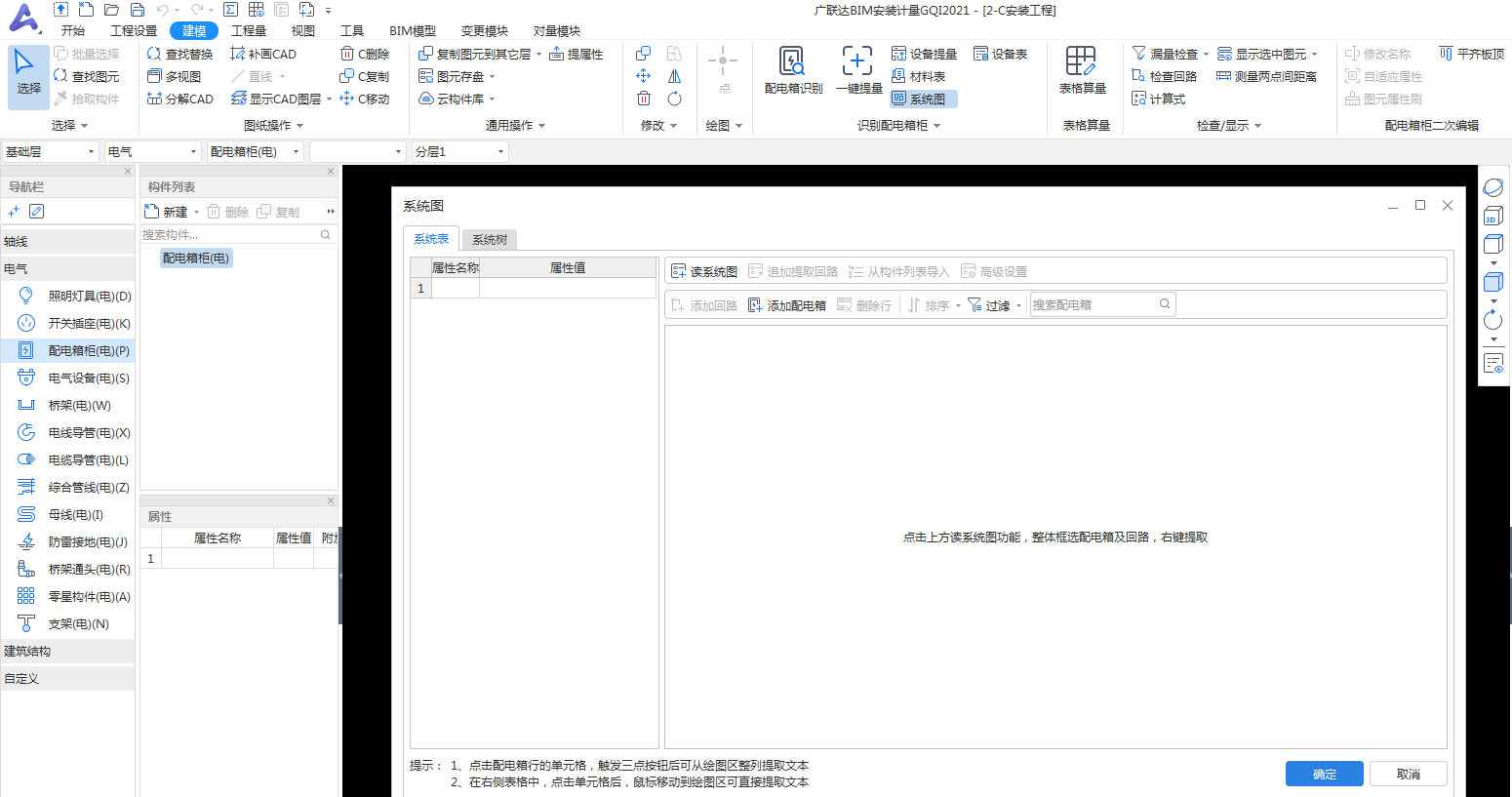1512x797 pixels.
Task: Click 属性值 cell in row 1
Action: (568, 288)
